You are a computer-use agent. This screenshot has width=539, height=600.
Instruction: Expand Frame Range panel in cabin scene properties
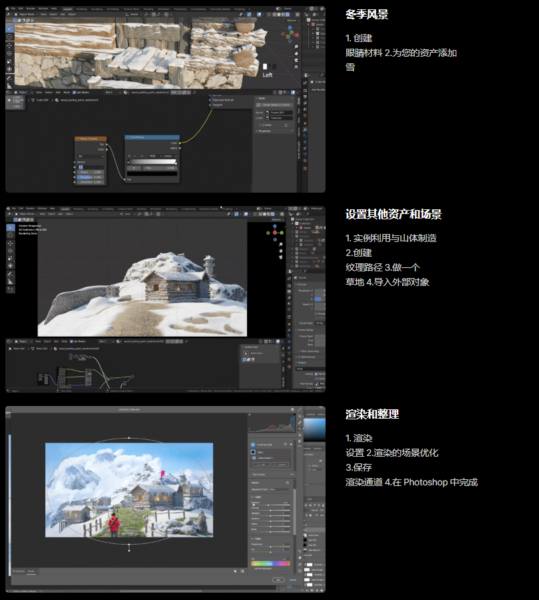(x=306, y=330)
